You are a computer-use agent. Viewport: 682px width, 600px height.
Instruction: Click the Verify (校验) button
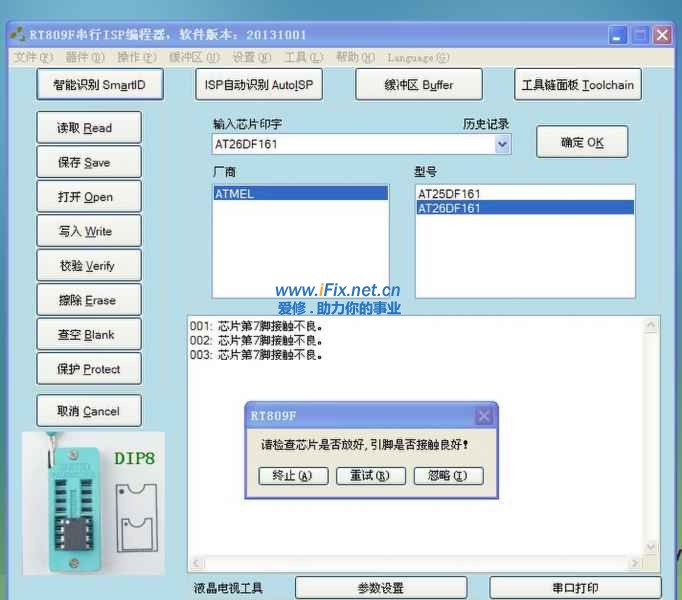pyautogui.click(x=88, y=266)
